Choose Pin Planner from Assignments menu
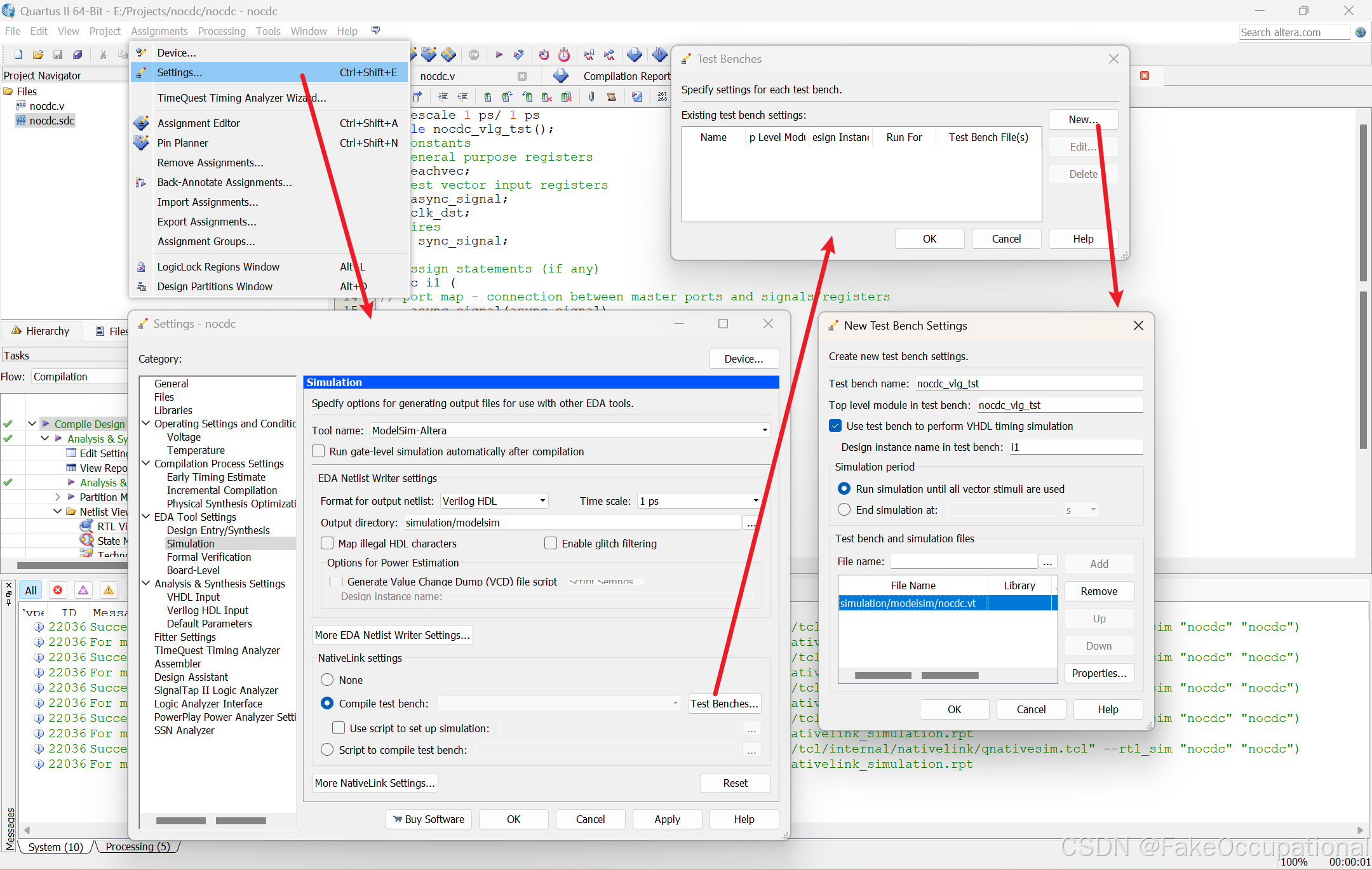The width and height of the screenshot is (1372, 870). 183,143
